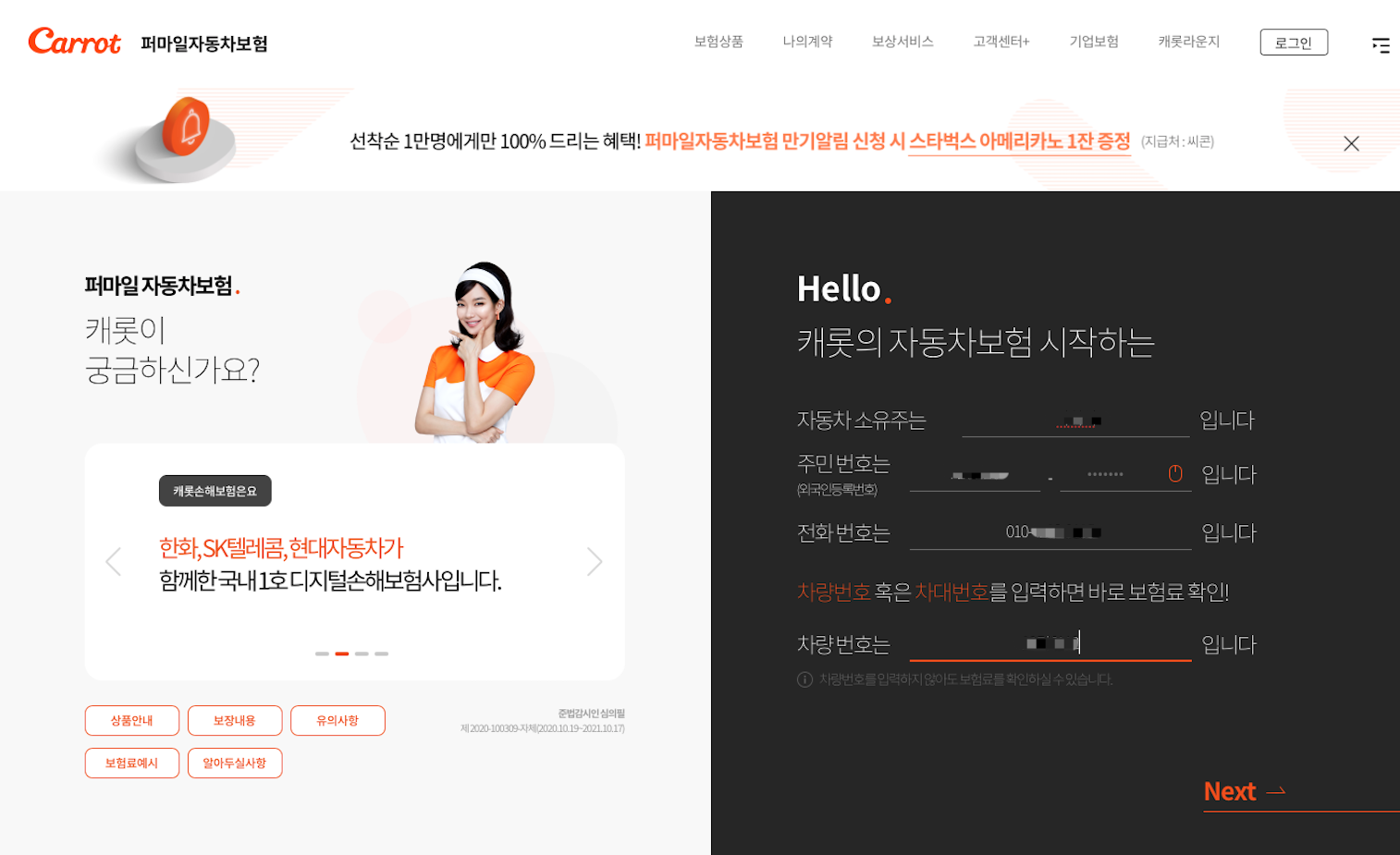The height and width of the screenshot is (855, 1400).
Task: Focus the 전화번호 input field
Action: click(x=1050, y=532)
